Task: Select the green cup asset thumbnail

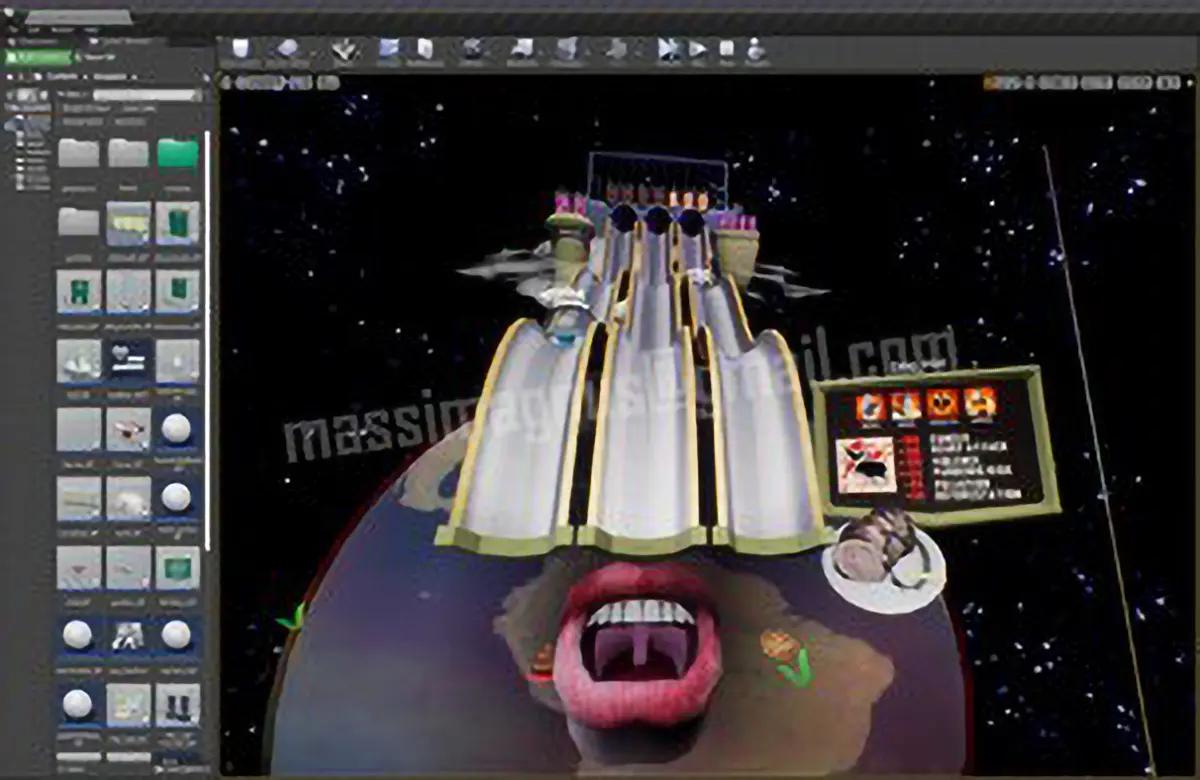Action: [x=177, y=223]
